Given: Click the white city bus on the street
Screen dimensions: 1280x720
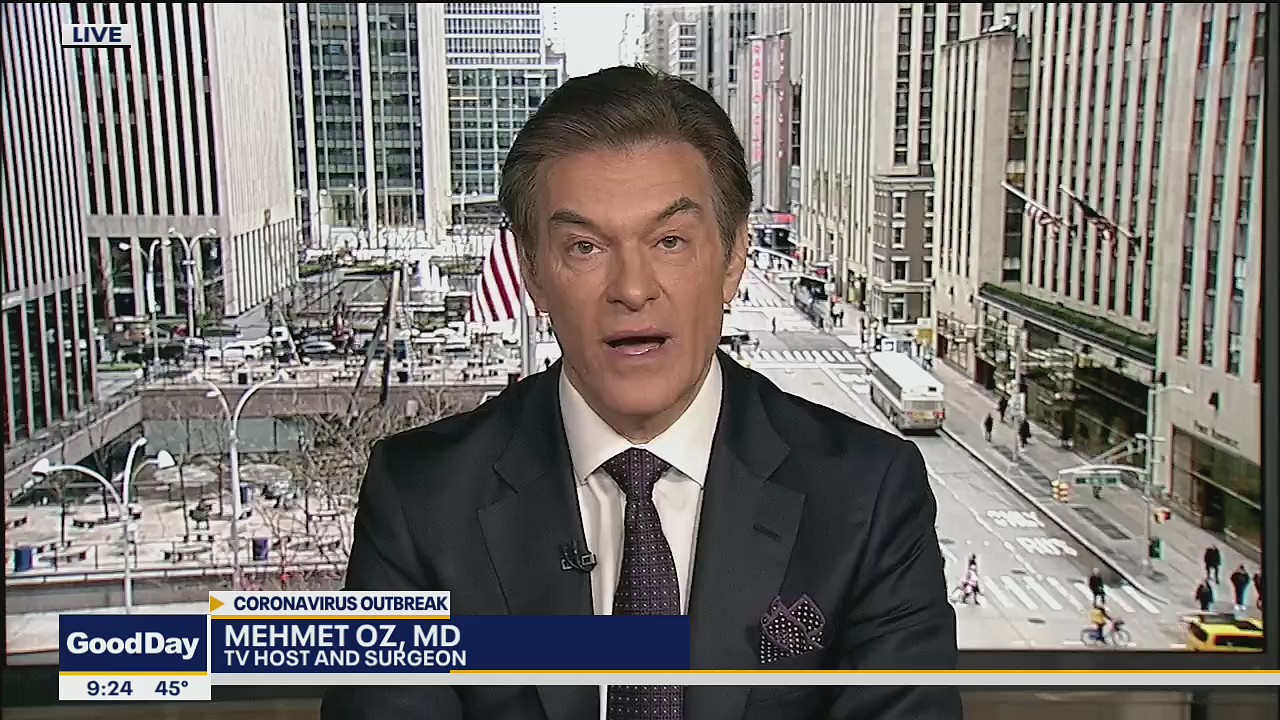Looking at the screenshot, I should (906, 393).
